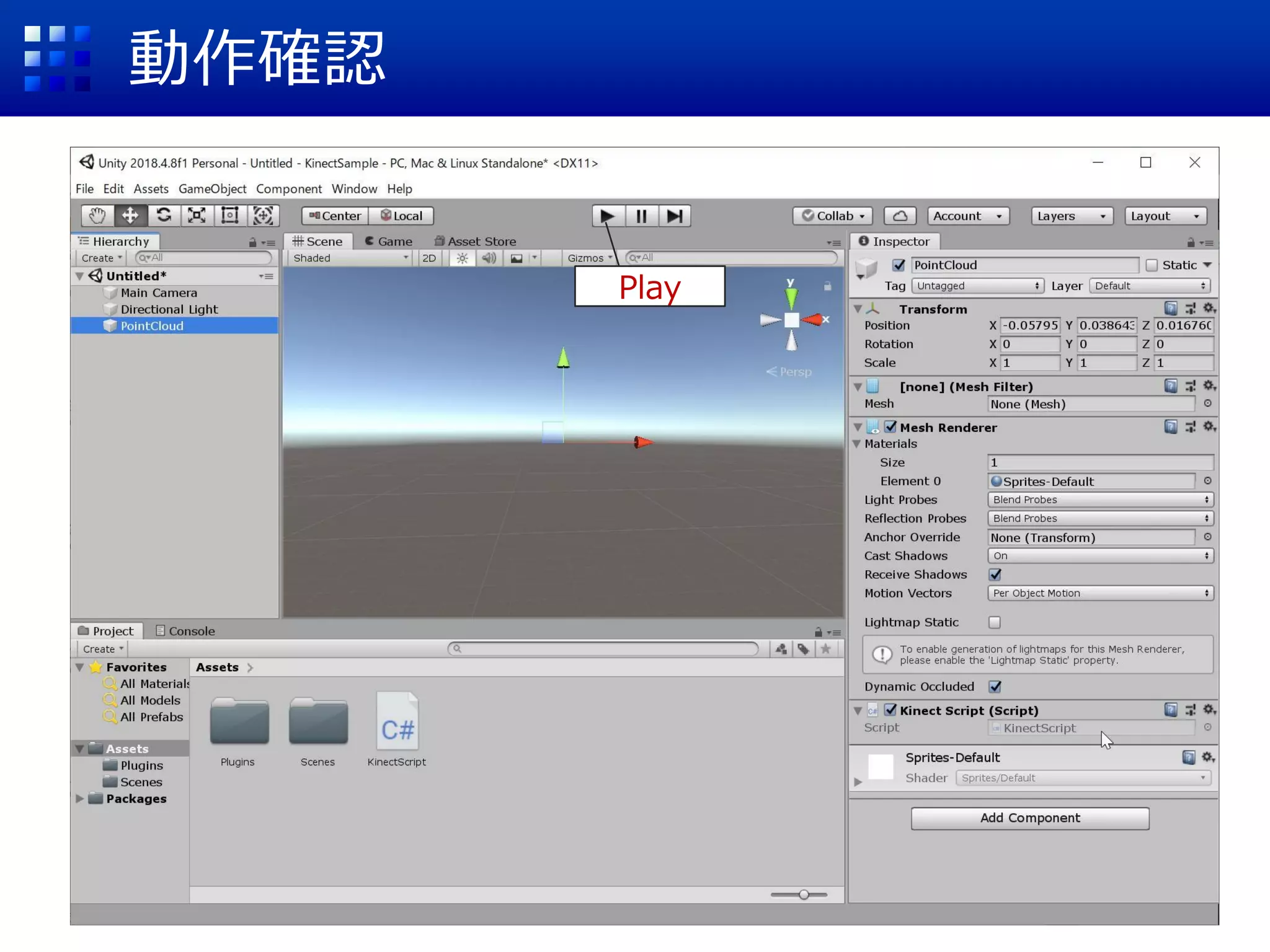Open Sprites-Default material help icon
Image resolution: width=1270 pixels, height=952 pixels.
click(x=1189, y=757)
